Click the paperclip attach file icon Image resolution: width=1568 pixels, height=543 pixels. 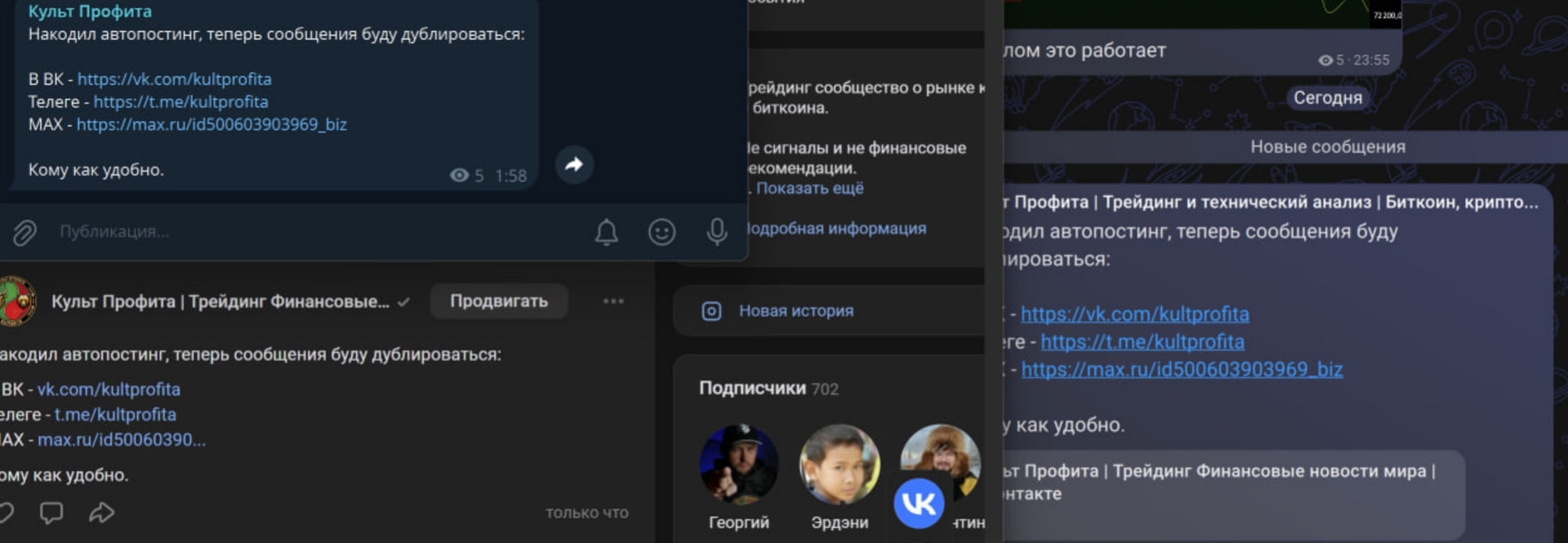[24, 234]
